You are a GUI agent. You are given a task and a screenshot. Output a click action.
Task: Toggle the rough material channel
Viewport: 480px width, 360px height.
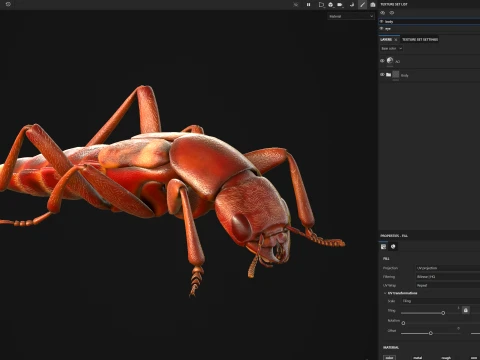coord(446,358)
